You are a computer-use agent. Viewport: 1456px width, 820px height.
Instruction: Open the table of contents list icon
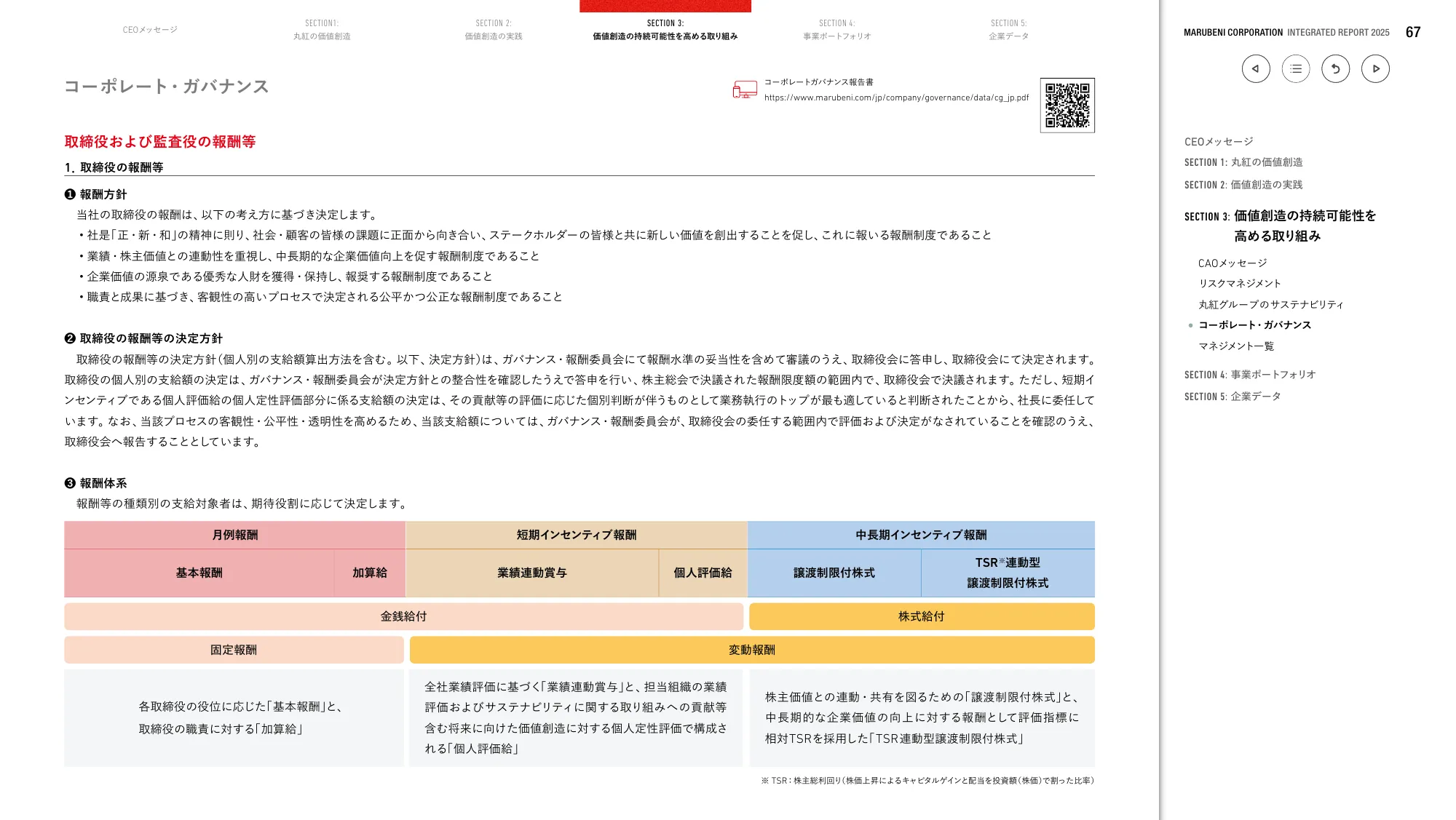click(1295, 68)
